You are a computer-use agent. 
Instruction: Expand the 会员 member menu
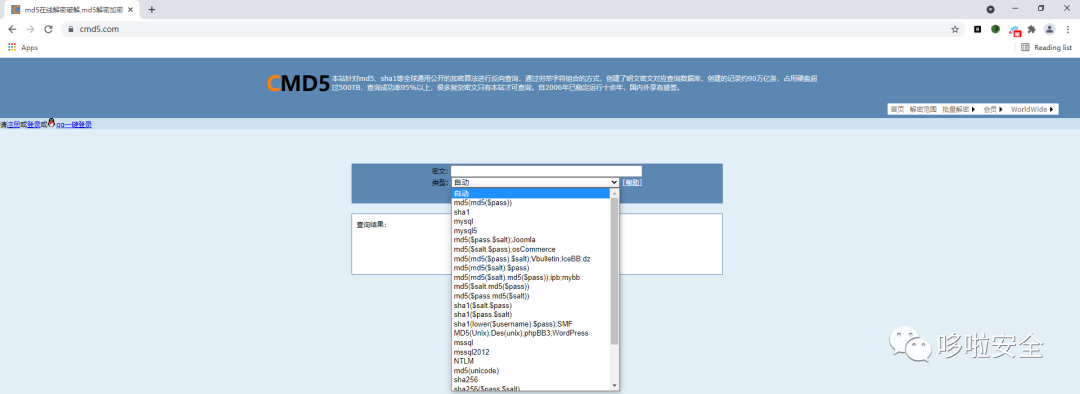tap(993, 110)
